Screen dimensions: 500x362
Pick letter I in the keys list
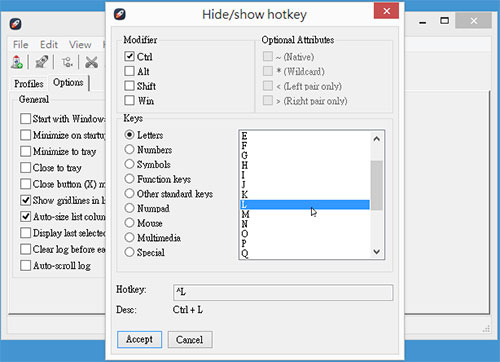point(305,175)
